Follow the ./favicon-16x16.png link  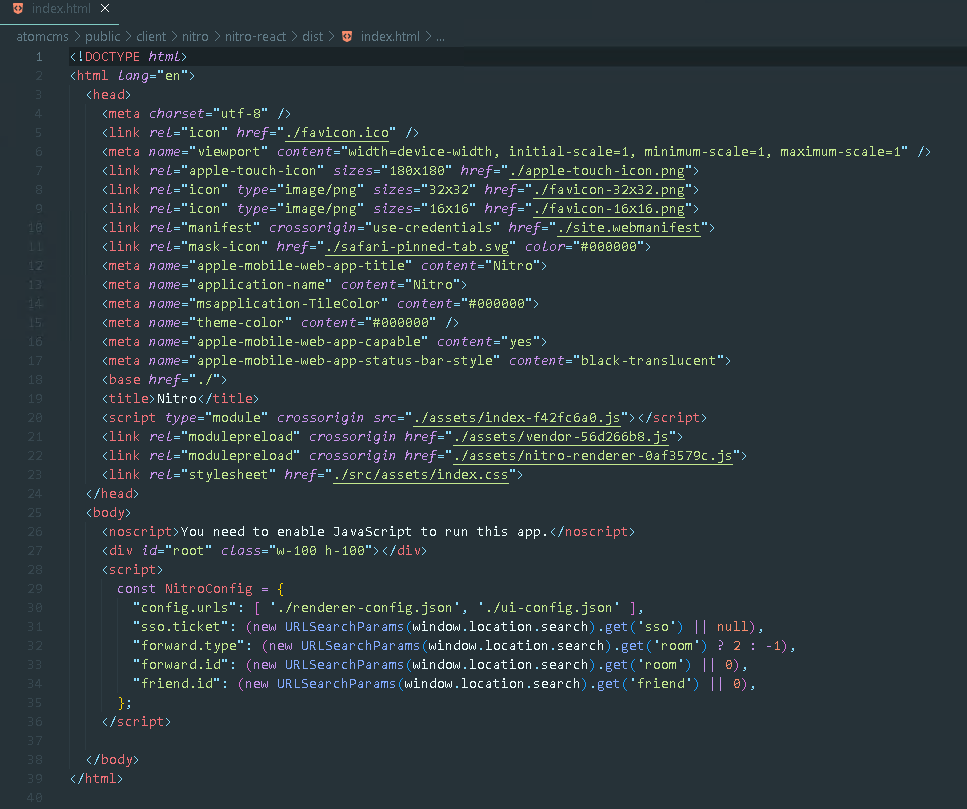pos(609,209)
